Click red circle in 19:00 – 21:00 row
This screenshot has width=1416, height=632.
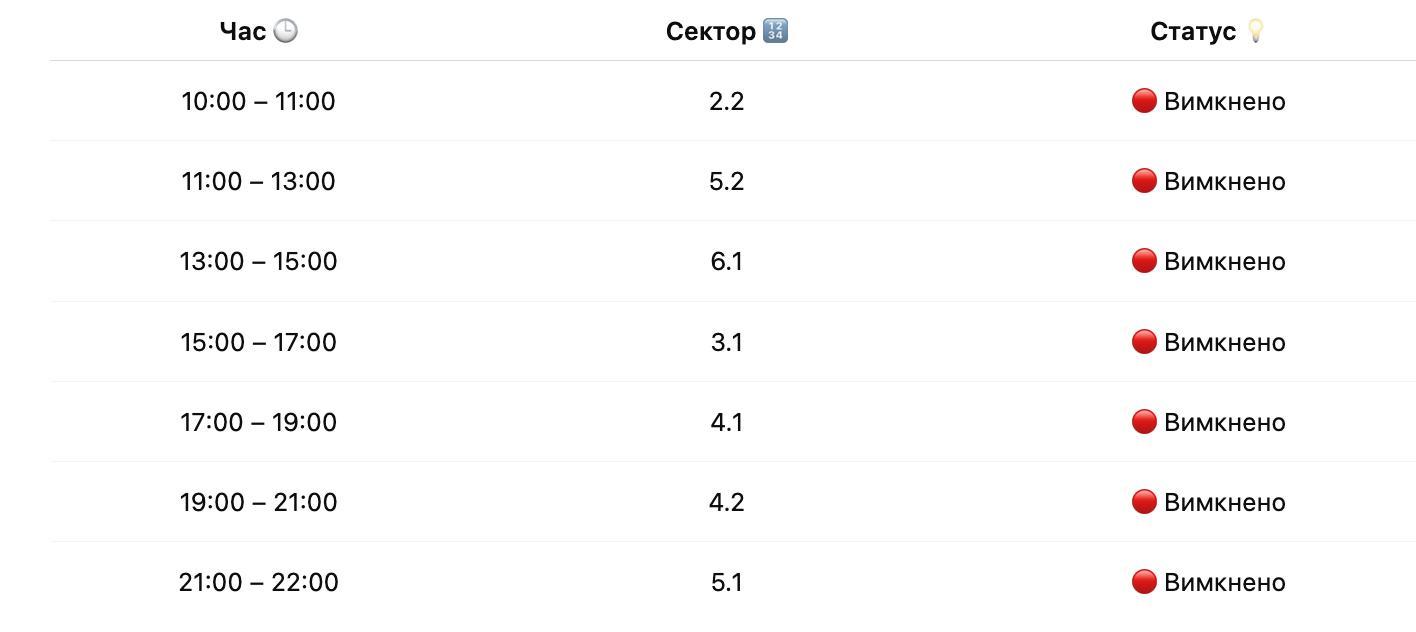click(1144, 502)
